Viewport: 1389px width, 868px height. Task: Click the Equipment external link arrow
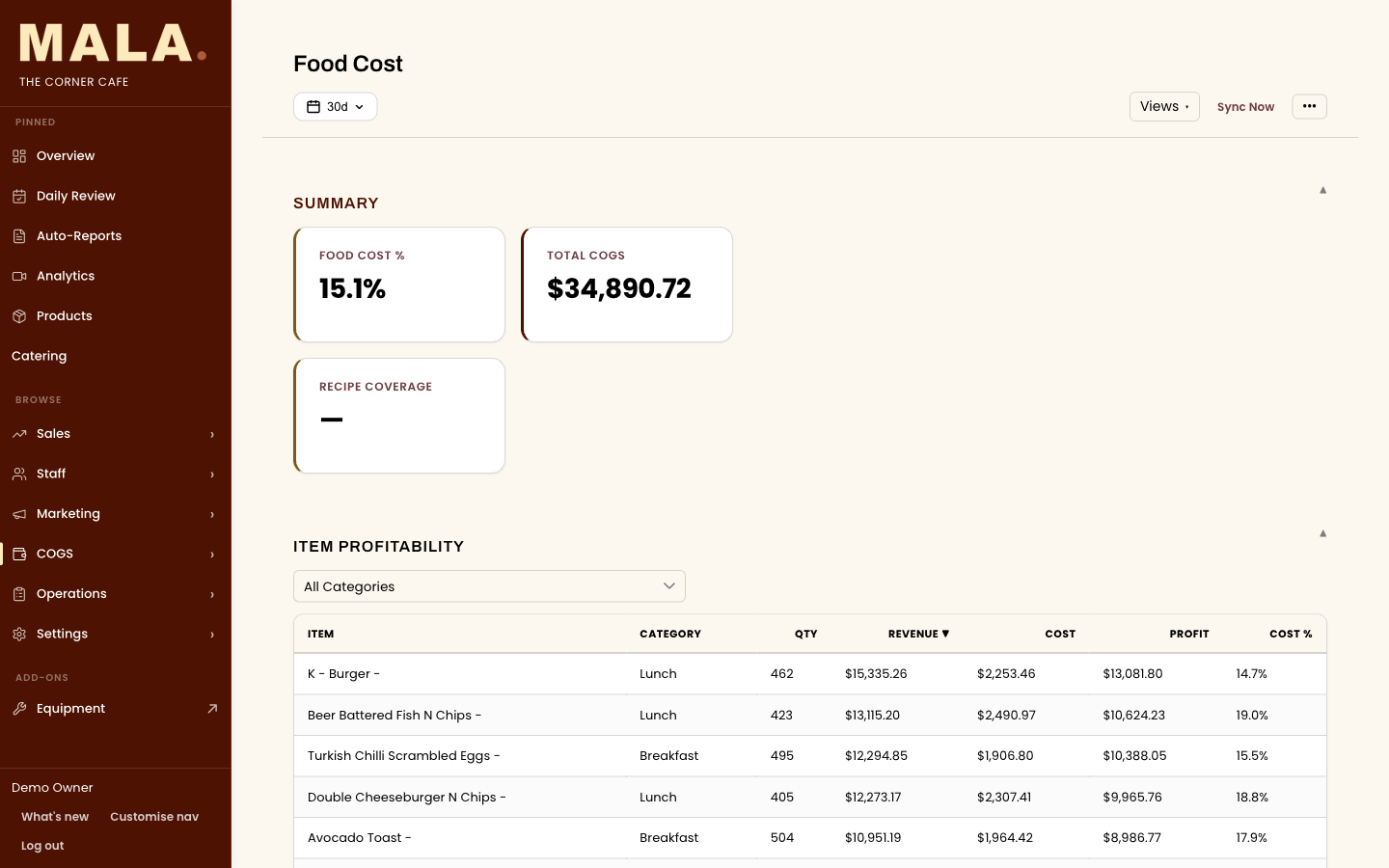(x=212, y=709)
